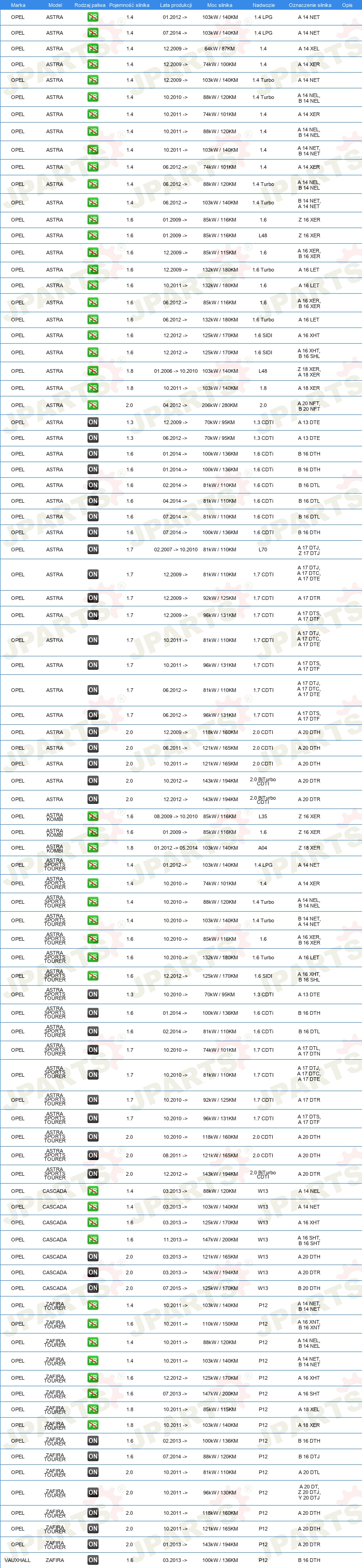Screen dimensions: 362x1568
Task: Click the Rodzaj paliwa column header
Action: tap(90, 5)
